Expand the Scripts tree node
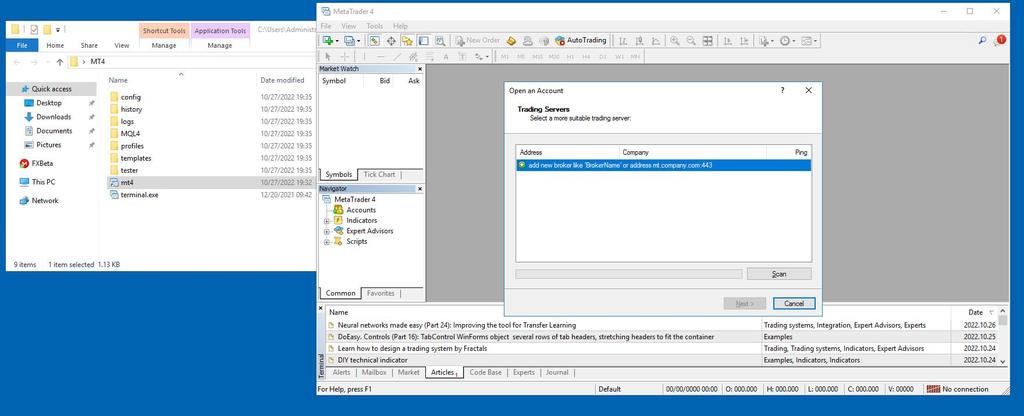 [x=327, y=242]
